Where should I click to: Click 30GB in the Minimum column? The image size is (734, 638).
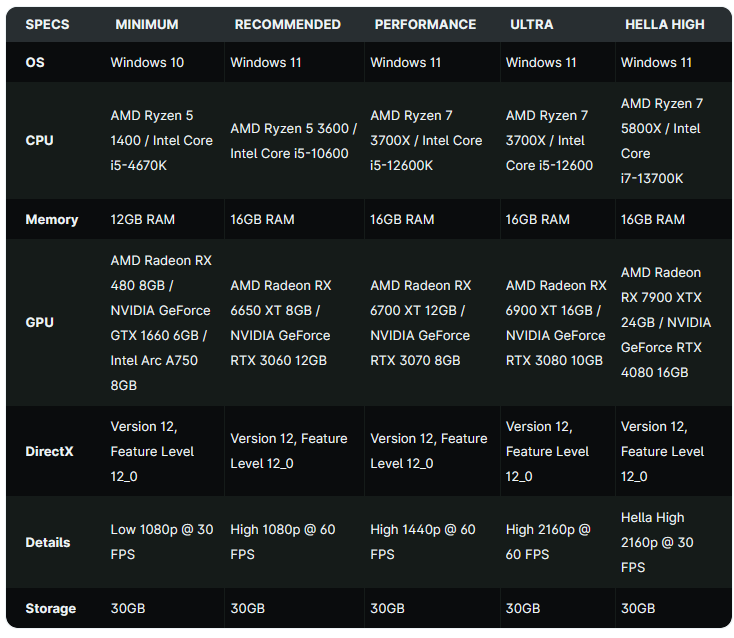128,609
